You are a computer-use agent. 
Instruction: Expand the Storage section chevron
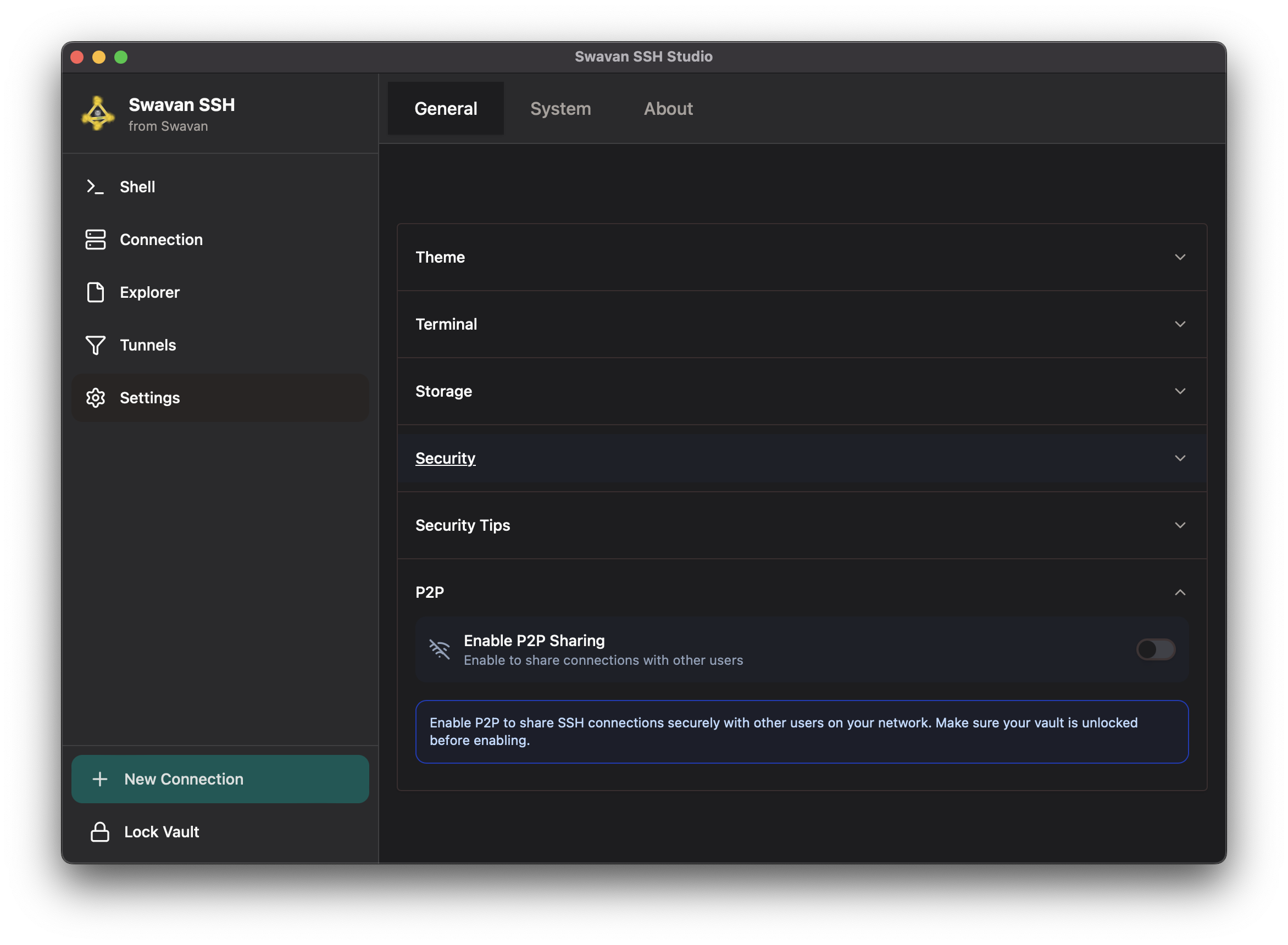pos(1180,391)
